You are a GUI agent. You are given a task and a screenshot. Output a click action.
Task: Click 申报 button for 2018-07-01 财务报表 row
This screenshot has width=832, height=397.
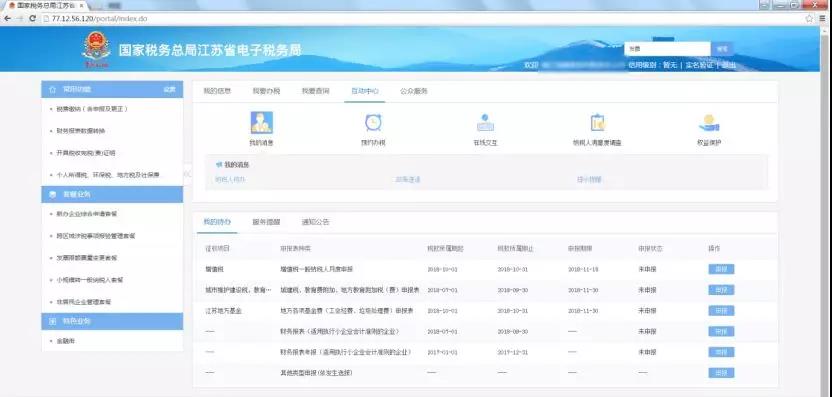tap(721, 331)
